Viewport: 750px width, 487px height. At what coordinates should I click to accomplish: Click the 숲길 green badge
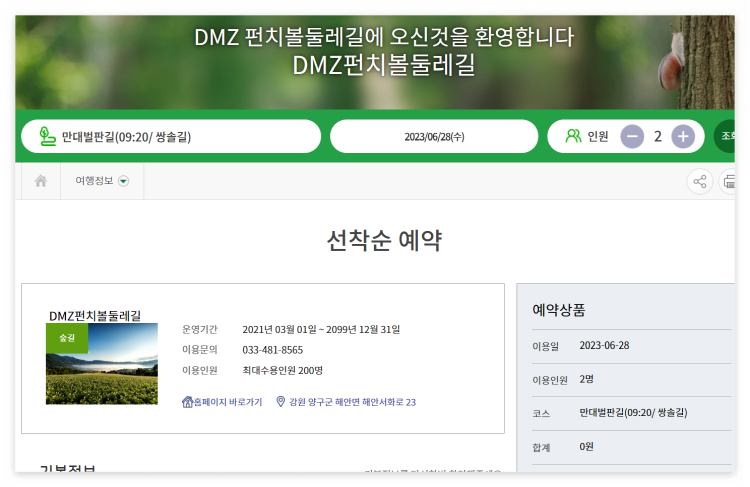[x=67, y=338]
